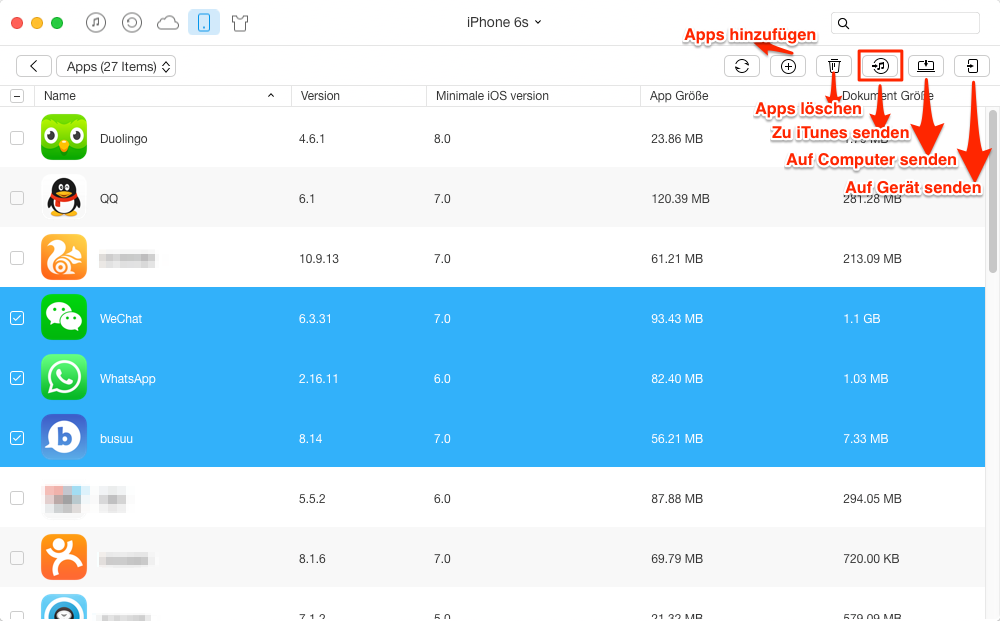
Task: Open the iCloud icon in top bar
Action: (168, 24)
